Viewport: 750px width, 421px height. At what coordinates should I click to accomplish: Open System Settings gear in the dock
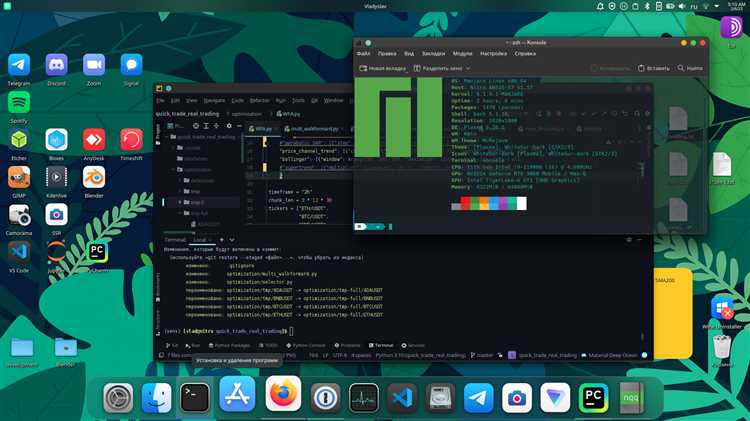(x=118, y=398)
